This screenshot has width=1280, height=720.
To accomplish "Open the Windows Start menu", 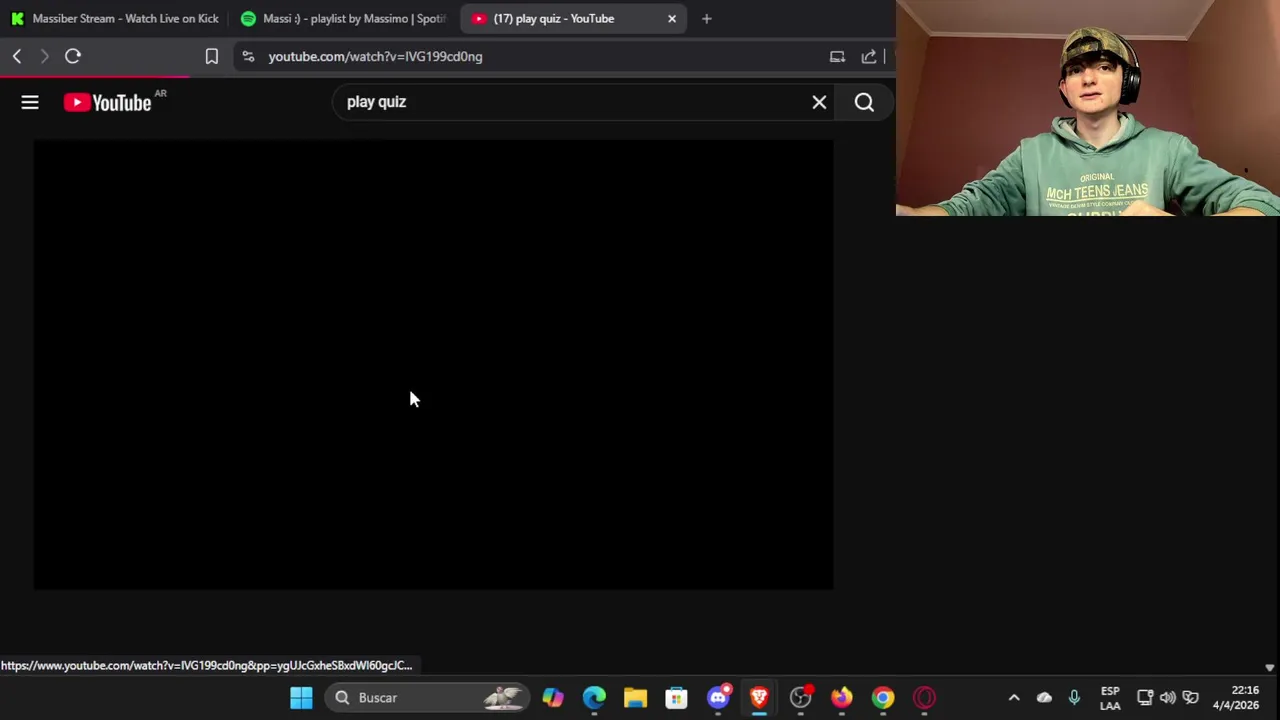I will click(x=301, y=698).
